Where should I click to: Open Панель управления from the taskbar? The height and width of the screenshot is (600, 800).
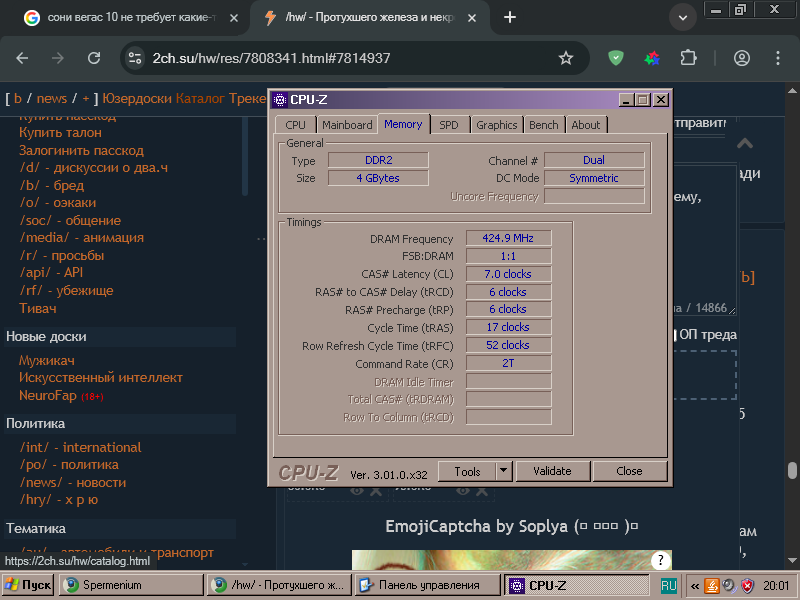pyautogui.click(x=428, y=585)
